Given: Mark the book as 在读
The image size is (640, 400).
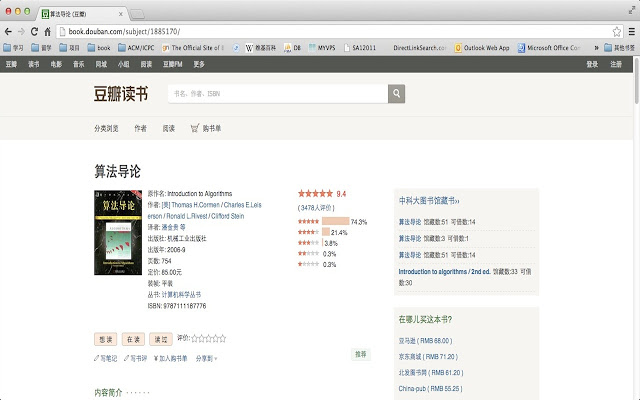Looking at the screenshot, I should click(x=133, y=339).
